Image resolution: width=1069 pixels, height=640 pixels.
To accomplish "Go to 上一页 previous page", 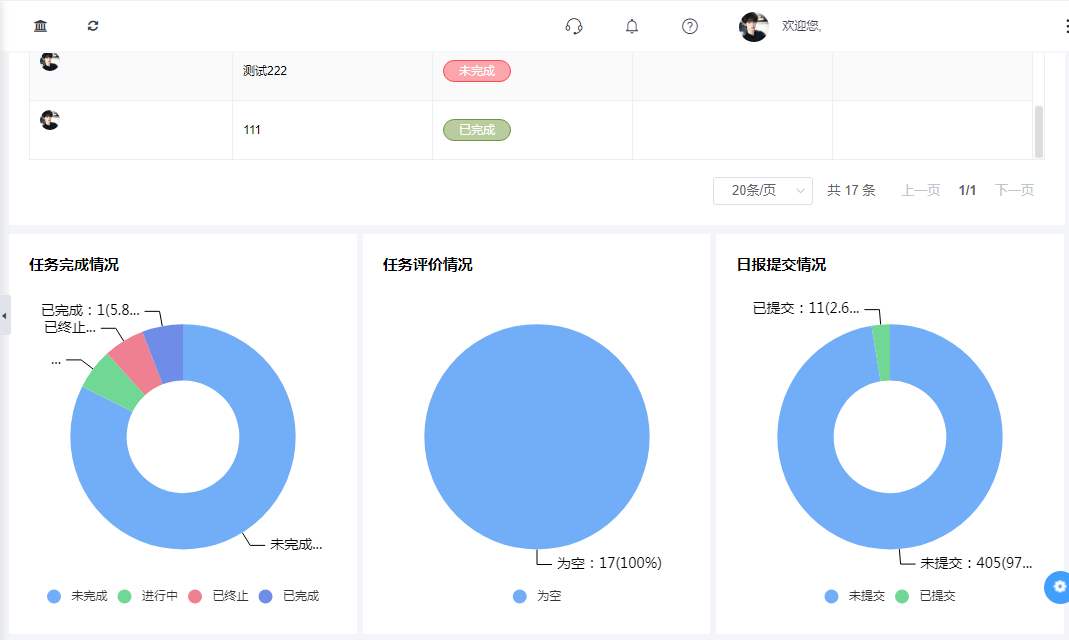I will point(920,190).
